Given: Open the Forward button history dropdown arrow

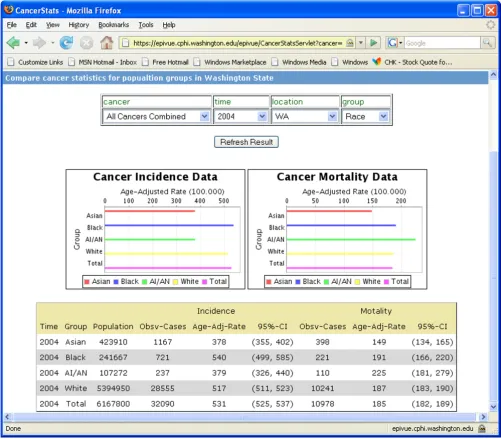Looking at the screenshot, I should coord(53,43).
